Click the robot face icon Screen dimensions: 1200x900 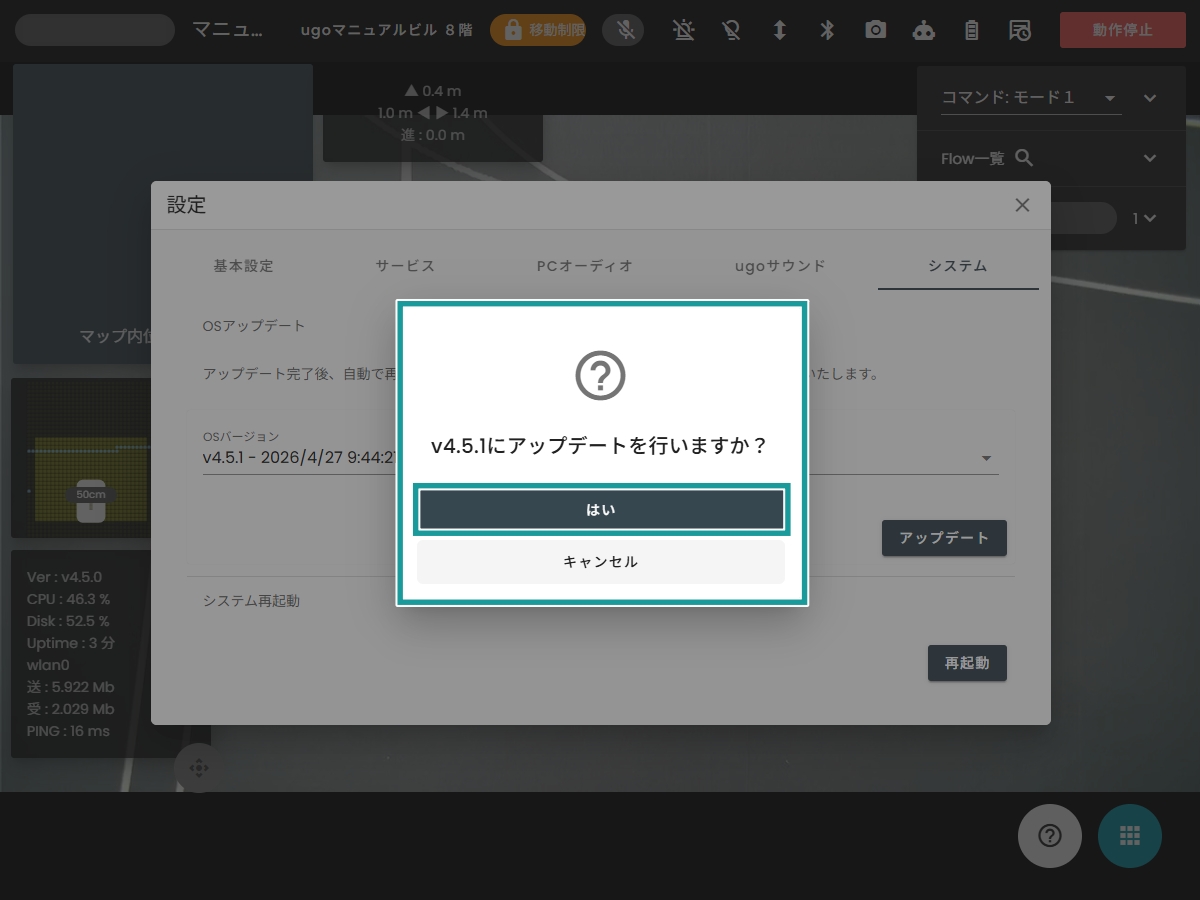[x=924, y=30]
